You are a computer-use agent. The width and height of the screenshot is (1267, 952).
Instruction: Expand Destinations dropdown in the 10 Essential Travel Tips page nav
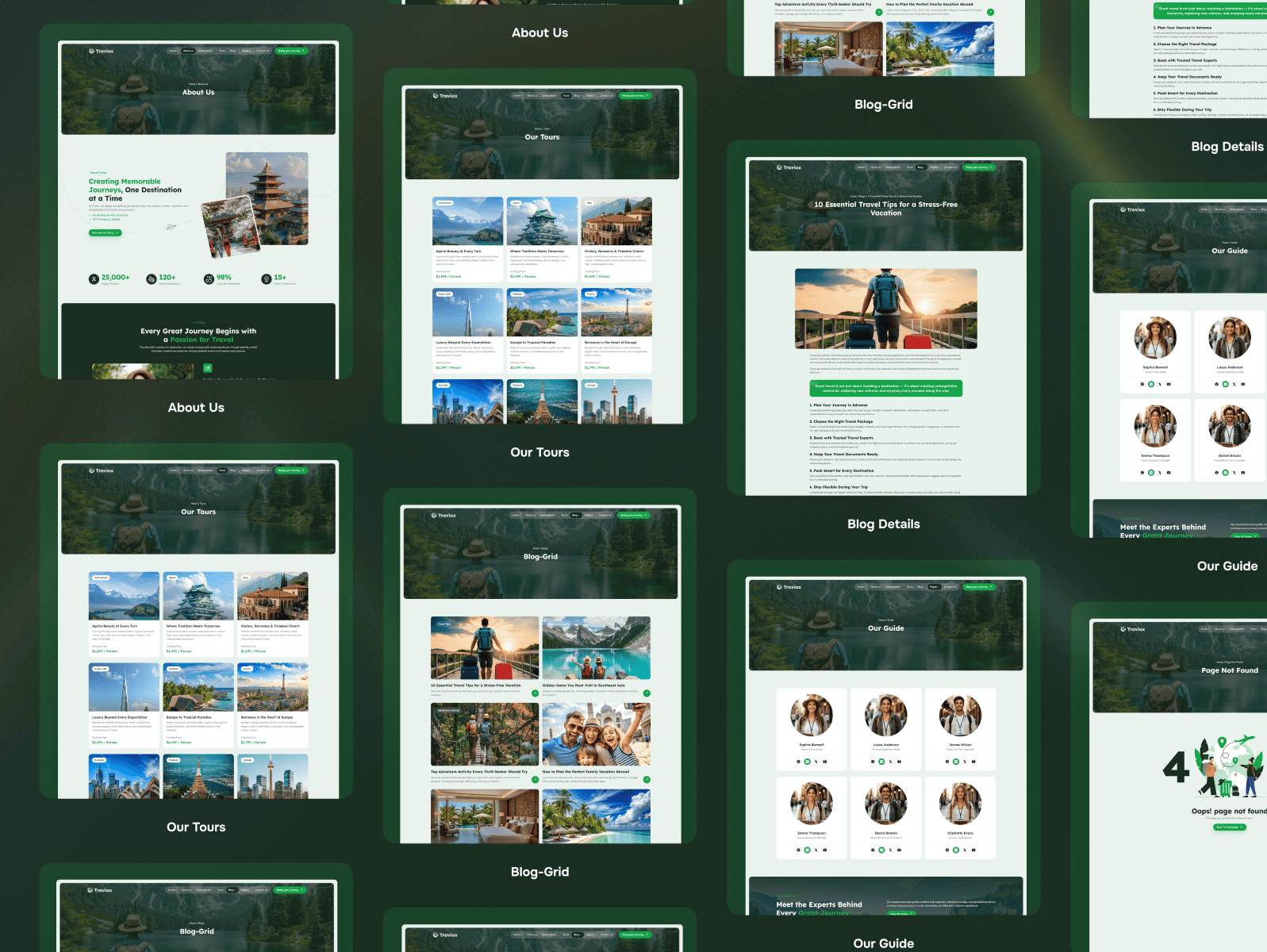pos(893,167)
